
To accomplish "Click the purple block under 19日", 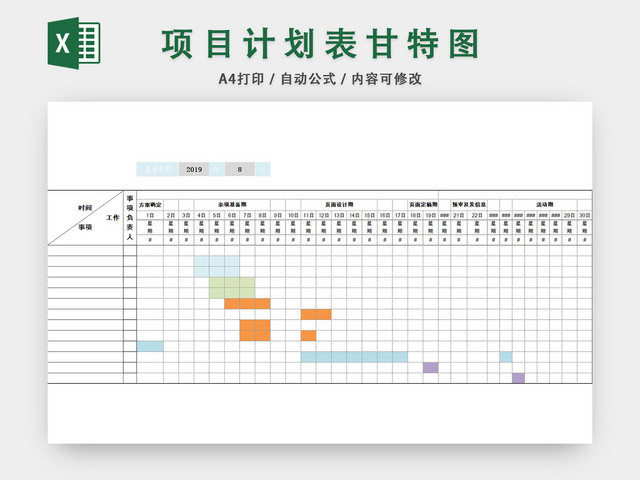I will [431, 367].
